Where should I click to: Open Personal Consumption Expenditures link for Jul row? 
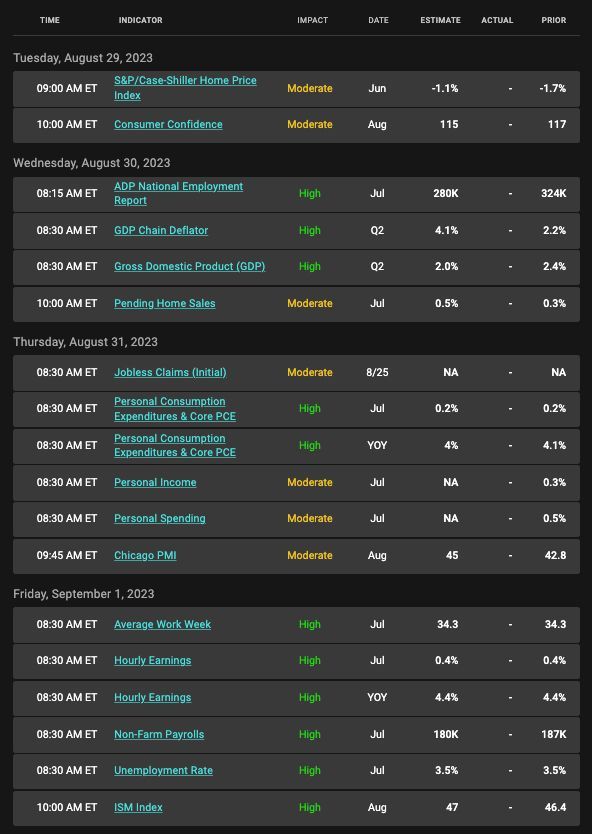[175, 408]
